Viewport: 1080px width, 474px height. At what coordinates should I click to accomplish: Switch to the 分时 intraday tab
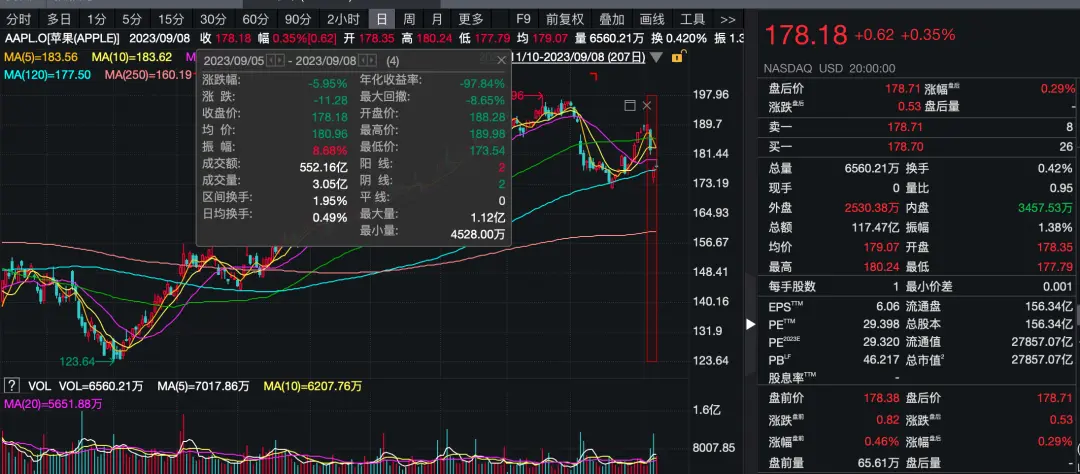coord(18,19)
